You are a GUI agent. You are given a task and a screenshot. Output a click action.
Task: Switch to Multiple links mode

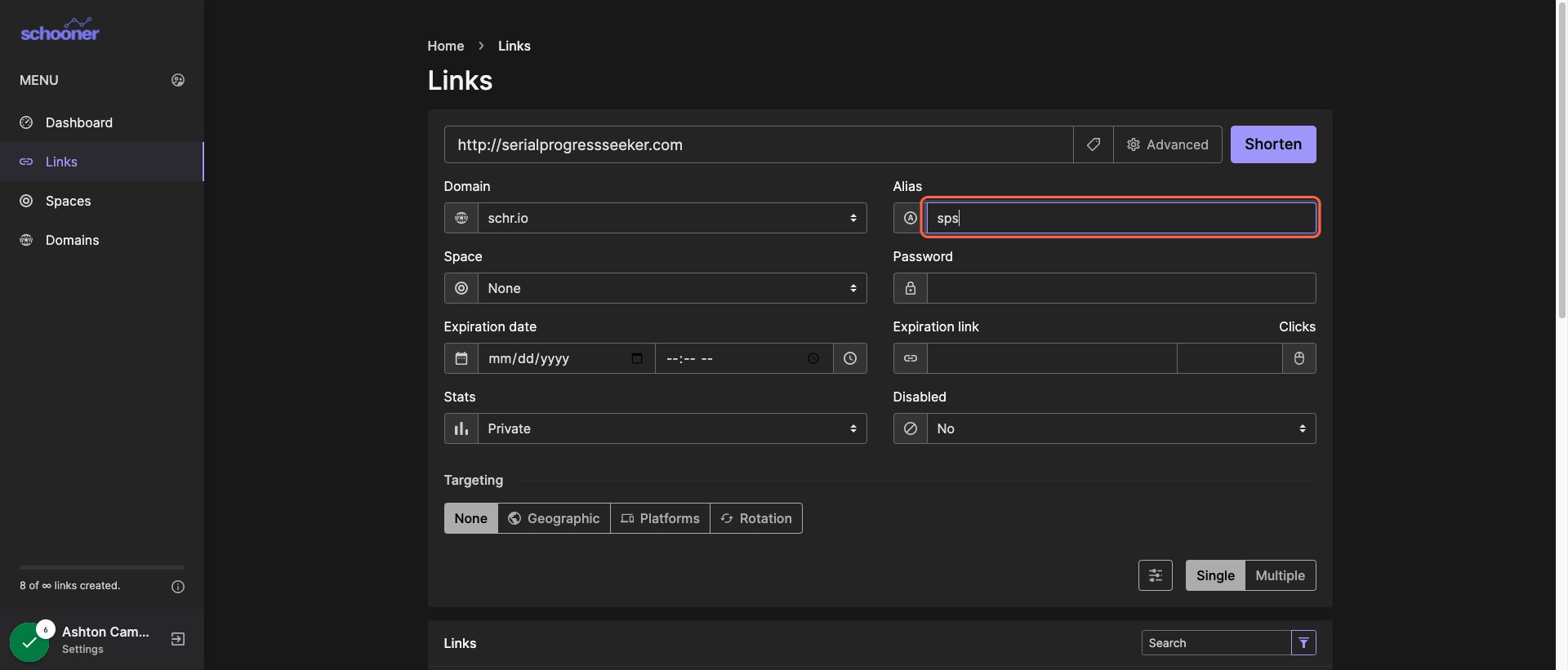(1281, 575)
